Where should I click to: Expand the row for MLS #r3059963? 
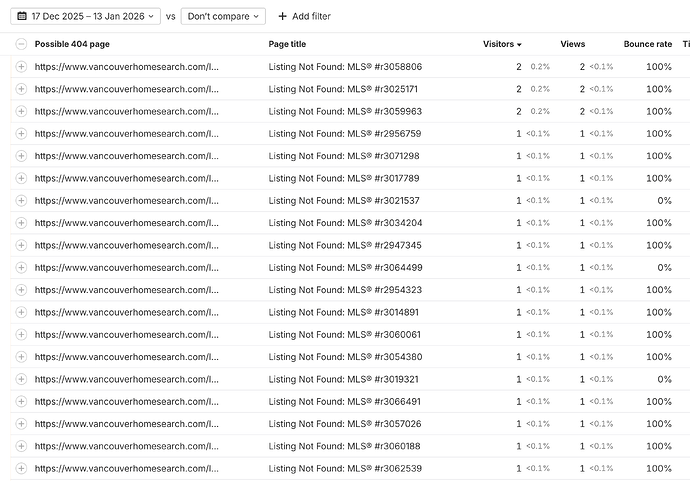pos(21,111)
